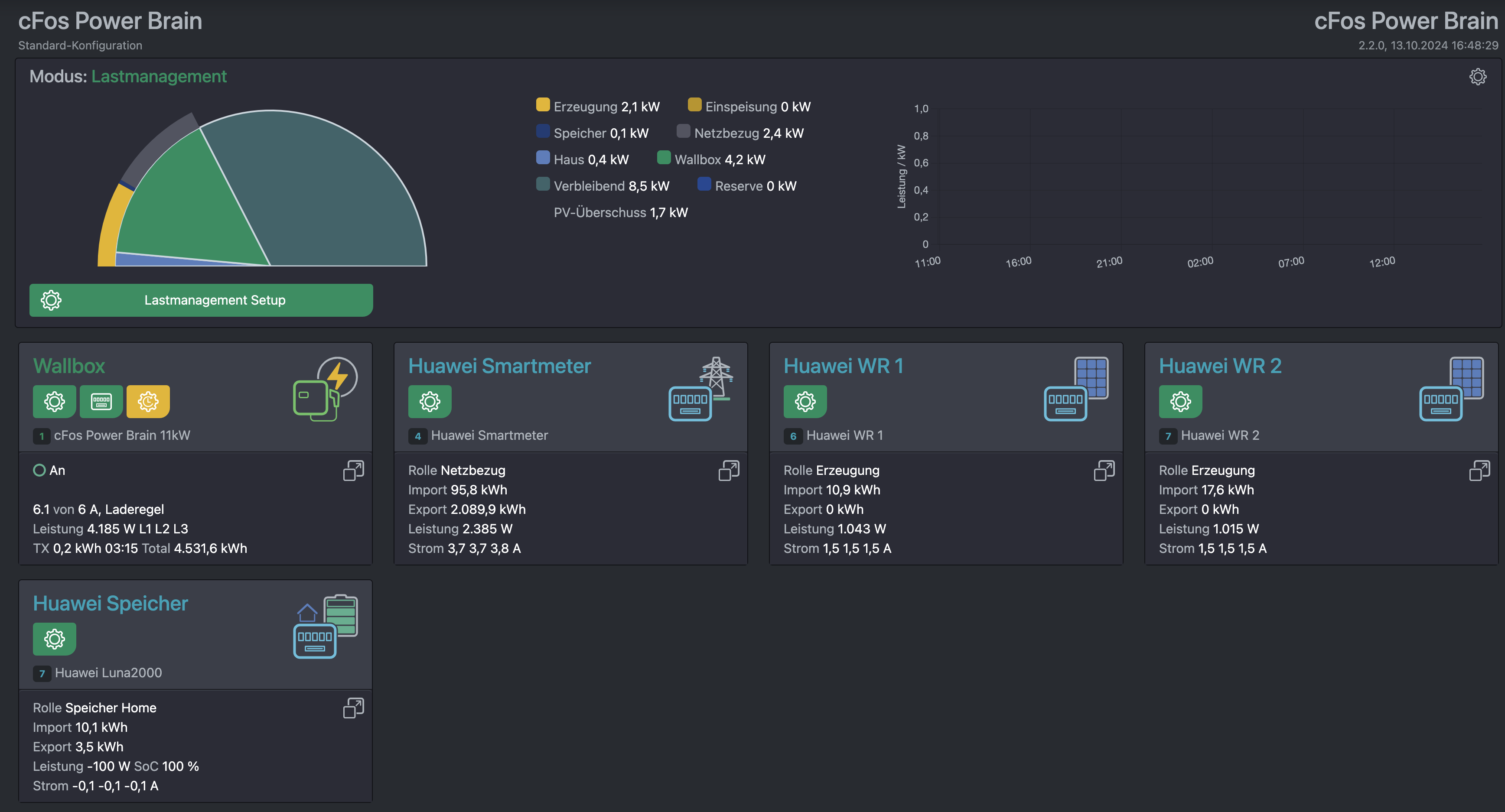Click the Erzeugung yellow legend swatch

pos(543,104)
